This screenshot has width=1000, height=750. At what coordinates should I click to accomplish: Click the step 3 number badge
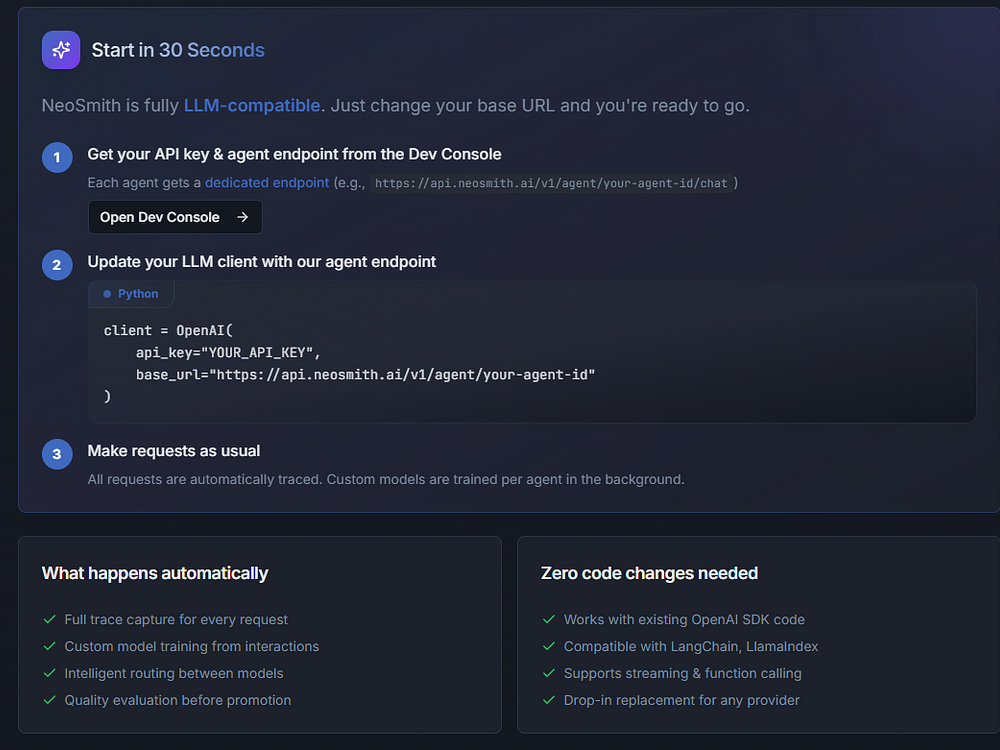point(57,454)
